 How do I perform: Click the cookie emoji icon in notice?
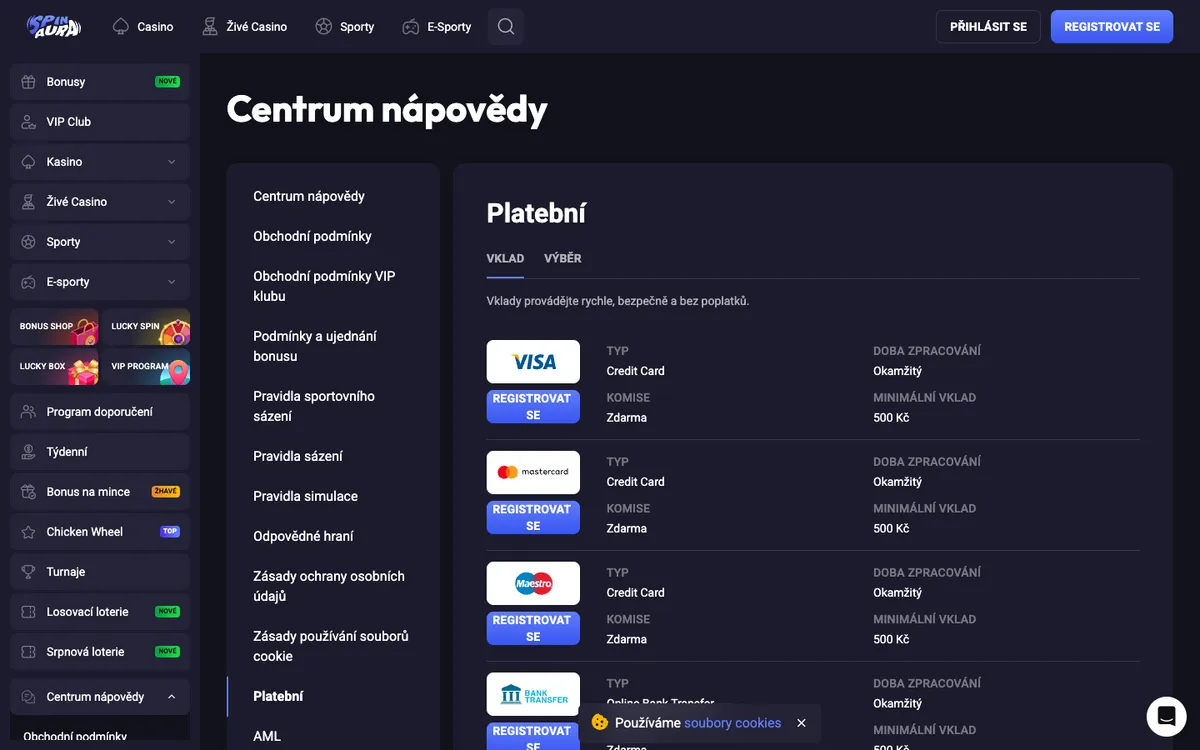coord(600,722)
